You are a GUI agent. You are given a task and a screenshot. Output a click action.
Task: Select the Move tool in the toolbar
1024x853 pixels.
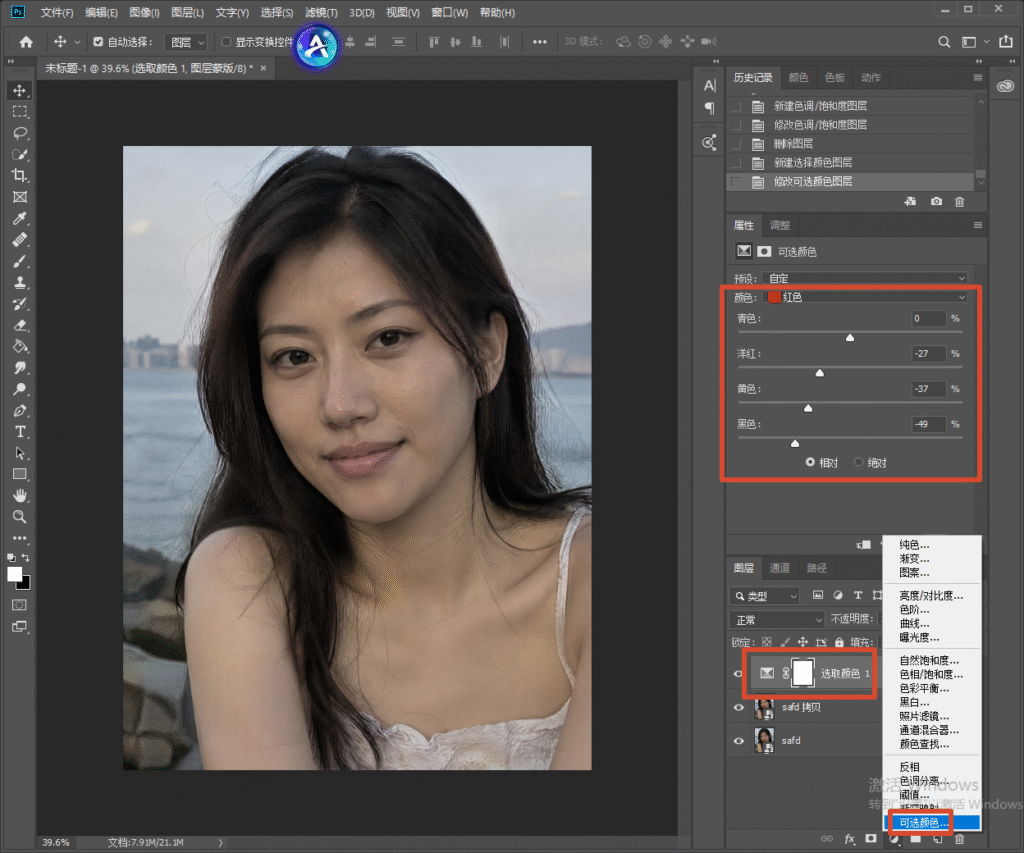click(20, 90)
